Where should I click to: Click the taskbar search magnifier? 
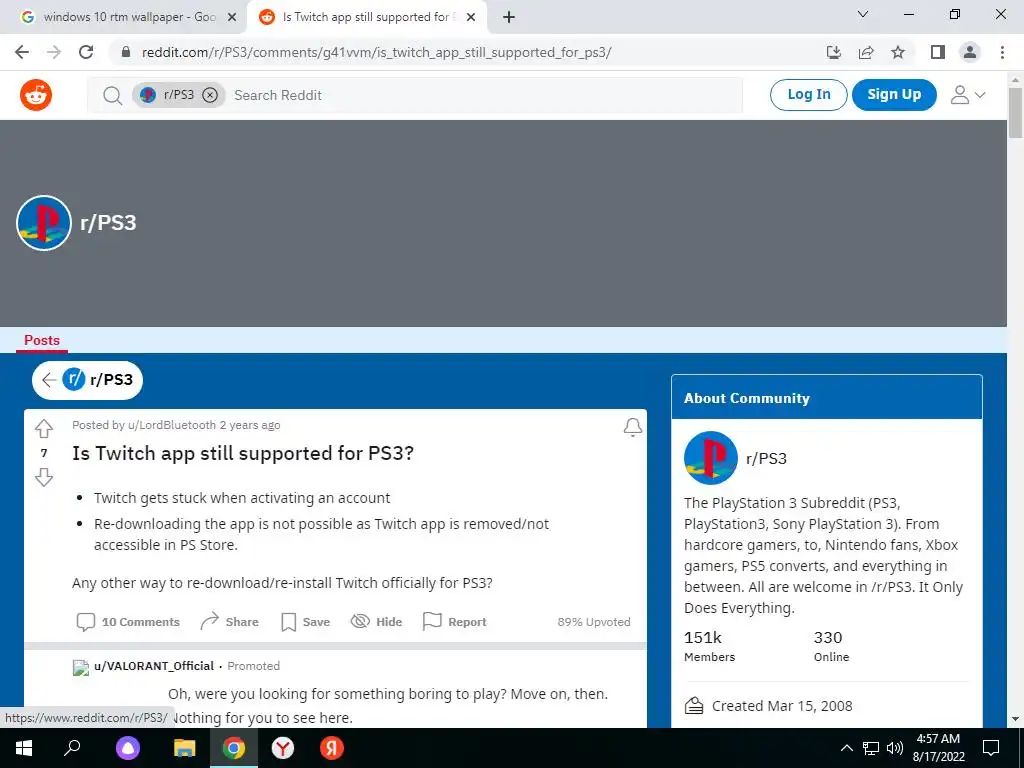tap(72, 748)
